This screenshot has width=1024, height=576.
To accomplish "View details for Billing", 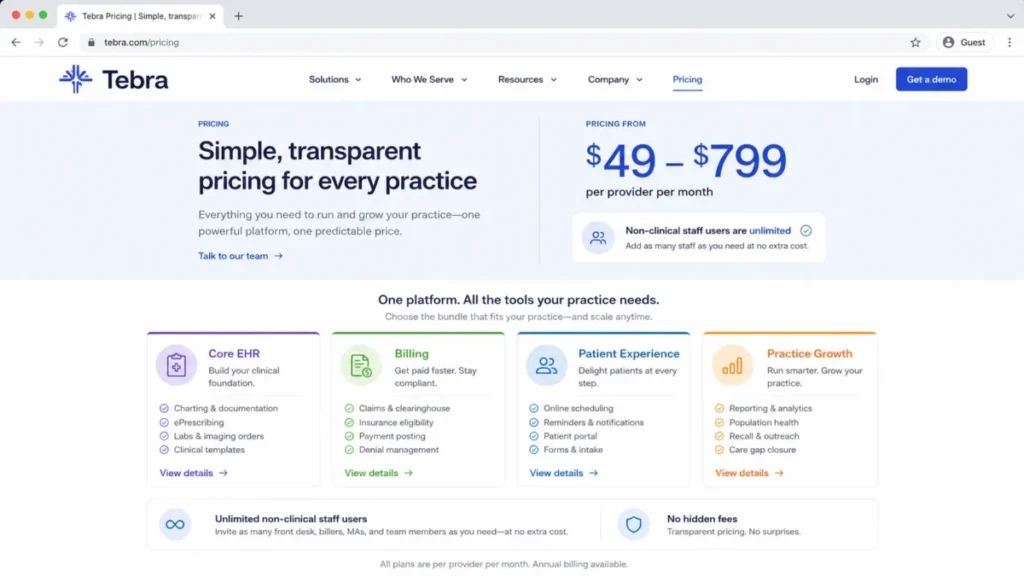I will [378, 473].
